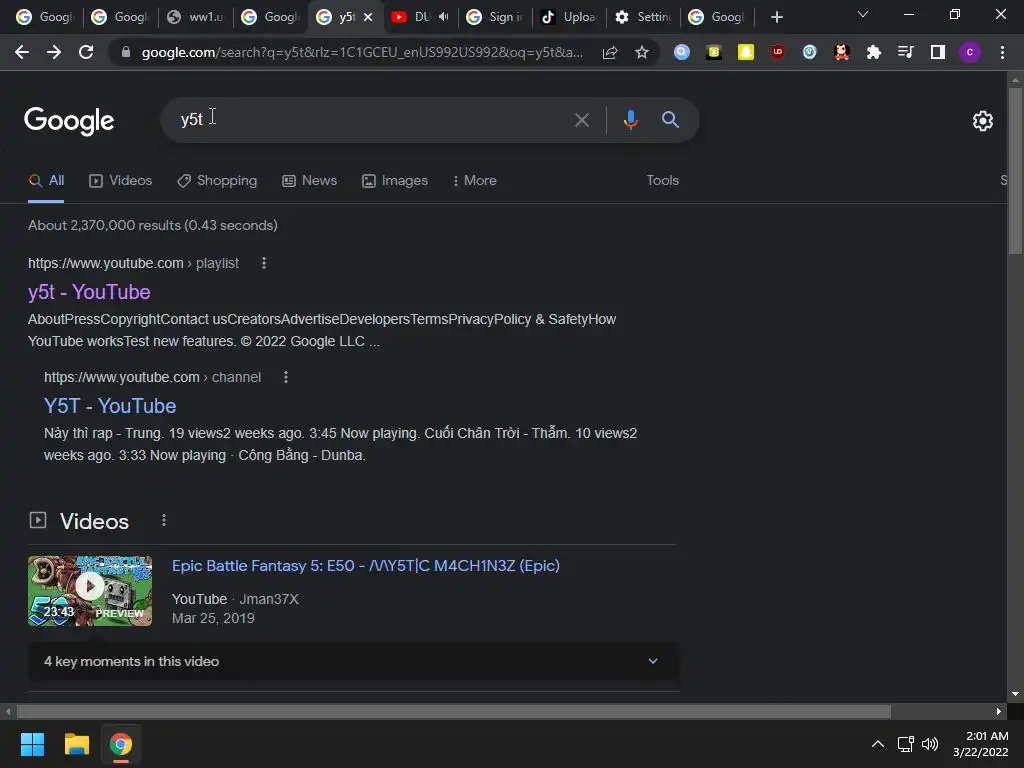The width and height of the screenshot is (1024, 768).
Task: Open the clock showing 2:01 AM
Action: click(980, 744)
